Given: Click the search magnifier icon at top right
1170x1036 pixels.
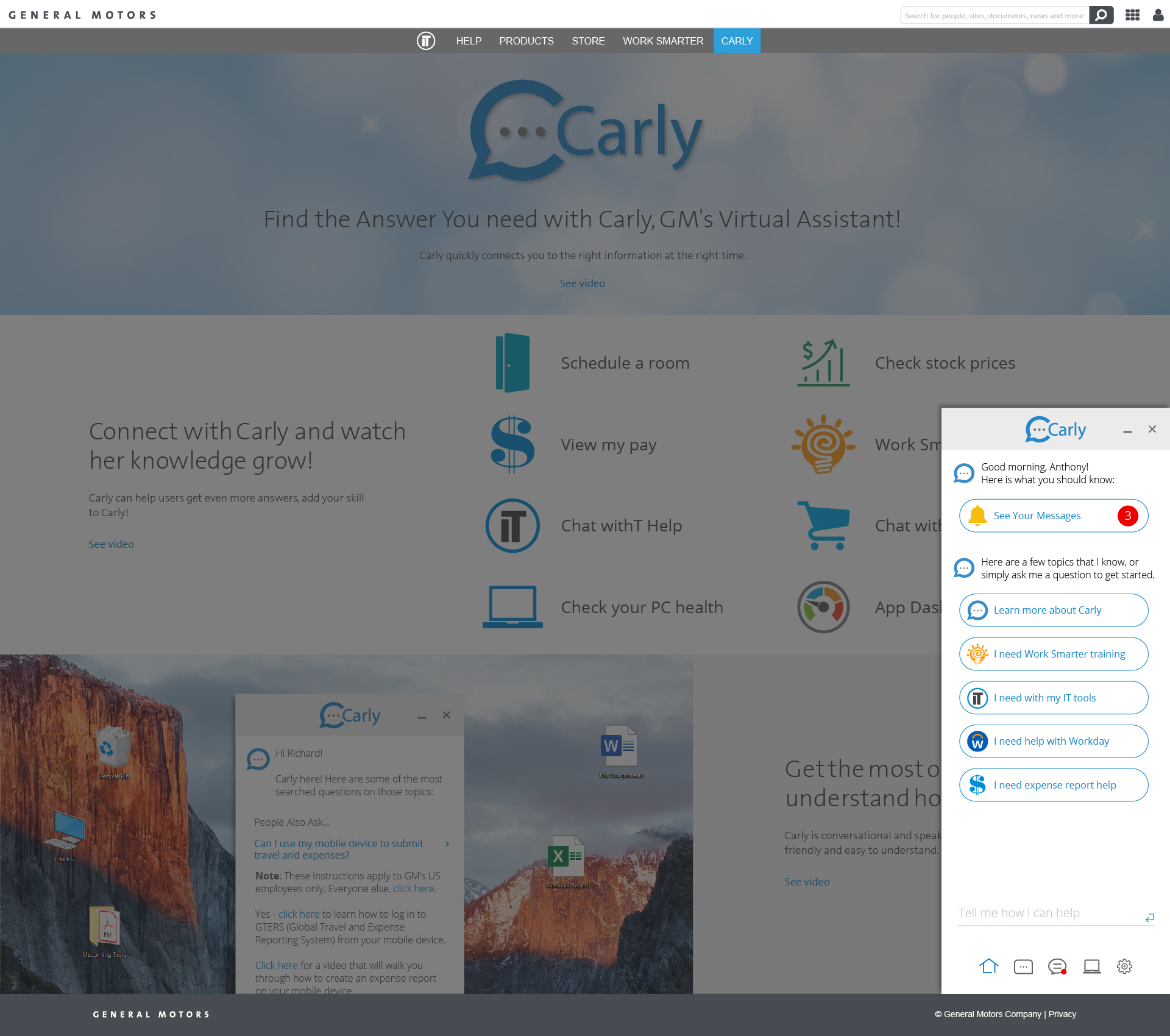Looking at the screenshot, I should pyautogui.click(x=1101, y=15).
